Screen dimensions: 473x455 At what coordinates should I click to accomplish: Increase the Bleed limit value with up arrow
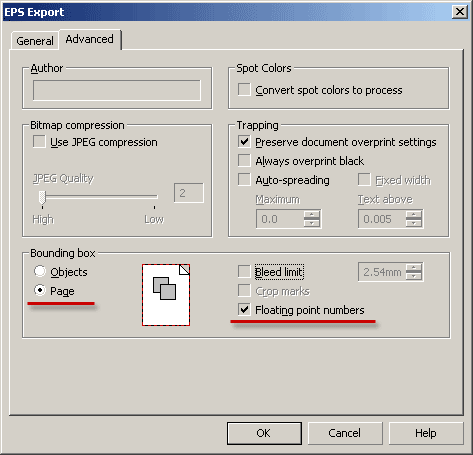[x=414, y=267]
